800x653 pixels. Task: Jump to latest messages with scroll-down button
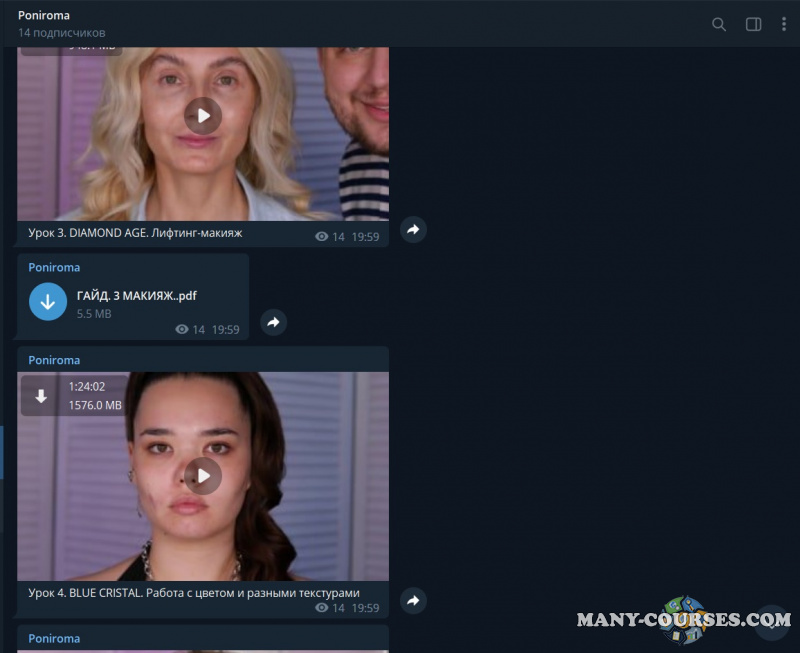tap(771, 621)
